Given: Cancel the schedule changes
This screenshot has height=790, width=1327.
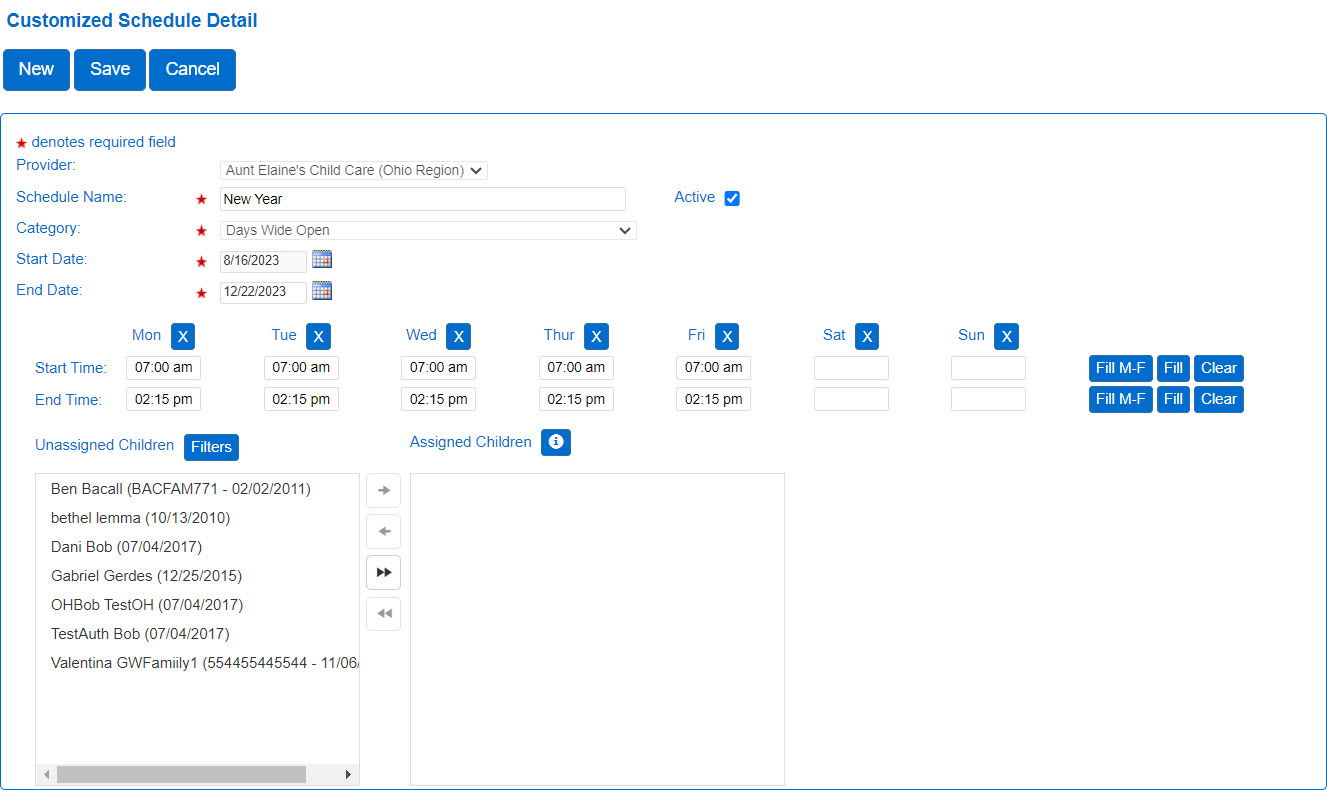Looking at the screenshot, I should (x=191, y=69).
